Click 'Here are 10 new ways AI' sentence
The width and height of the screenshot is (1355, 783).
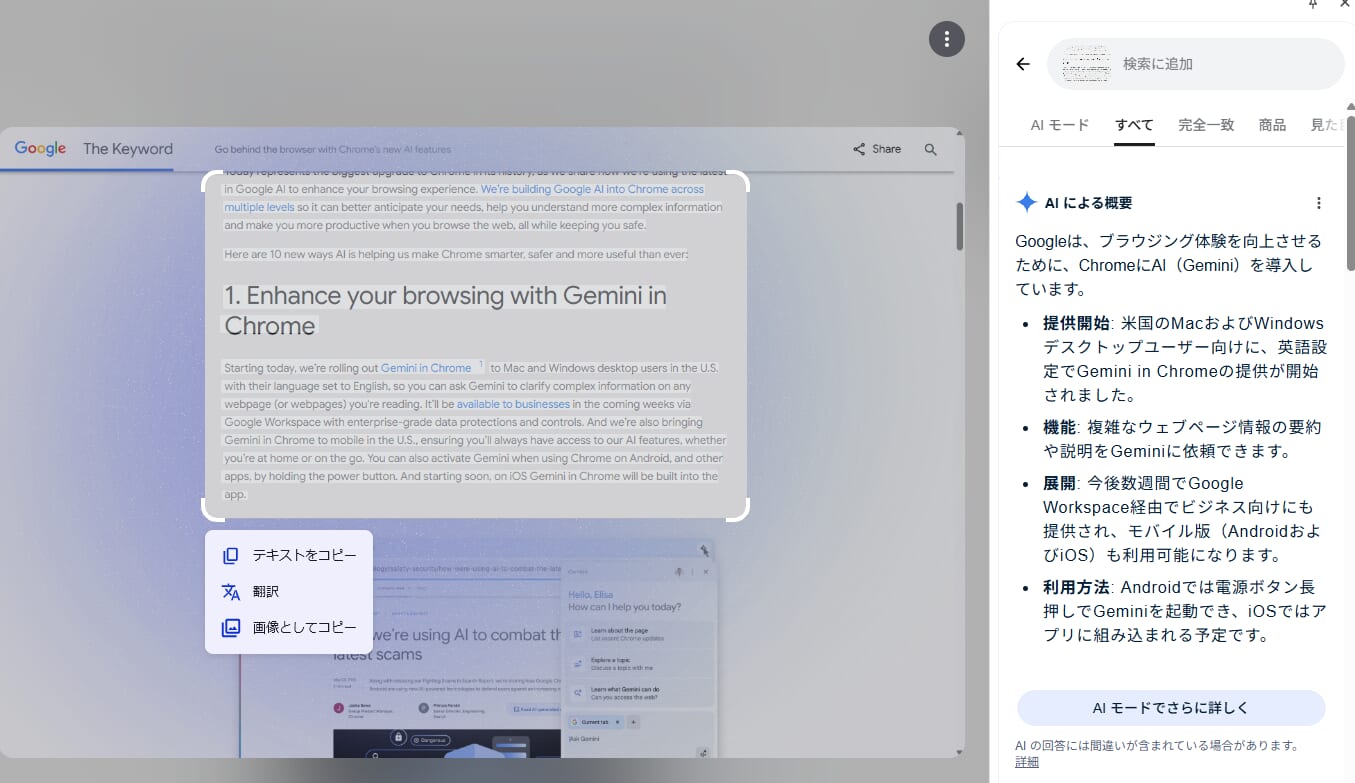[x=456, y=254]
